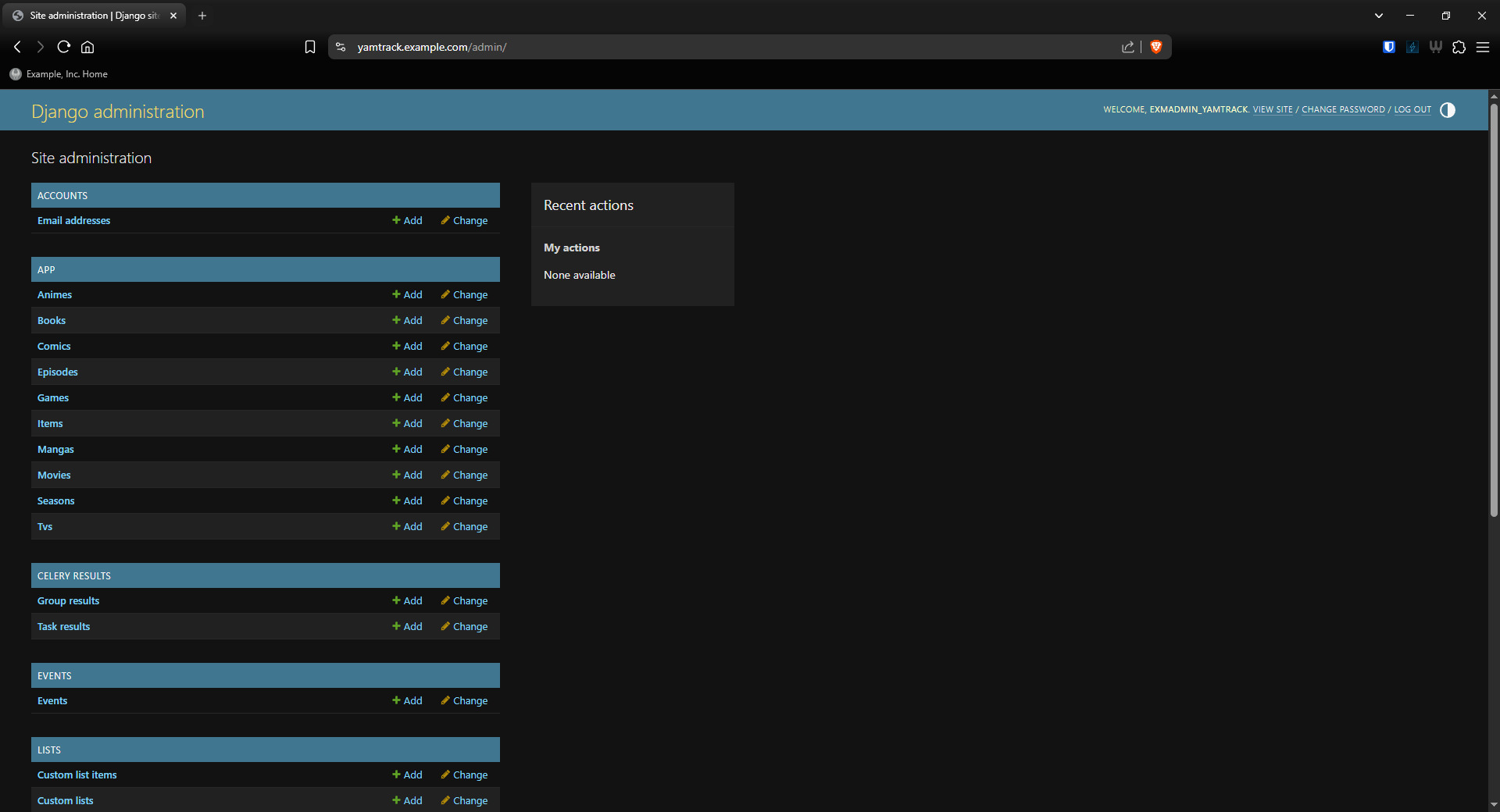Open the Movies model link
This screenshot has width=1500, height=812.
click(54, 475)
